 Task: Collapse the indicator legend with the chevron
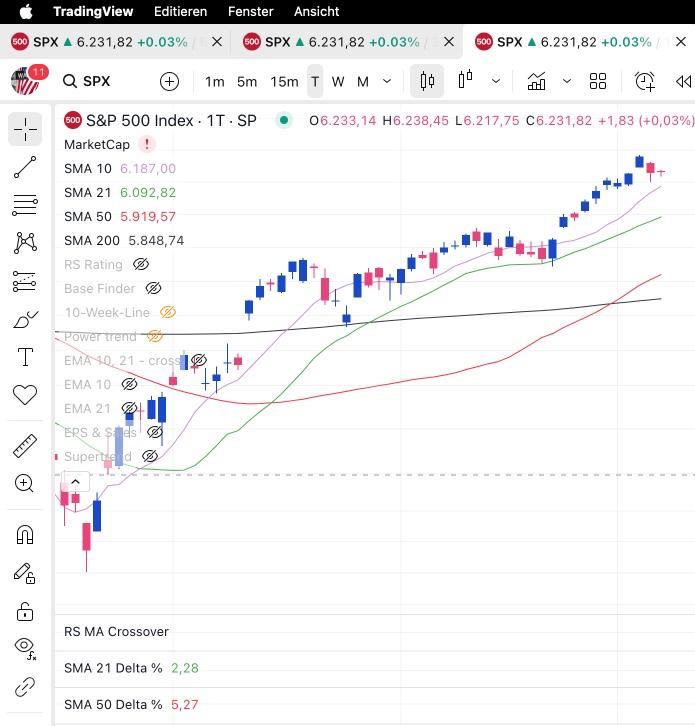pyautogui.click(x=75, y=482)
